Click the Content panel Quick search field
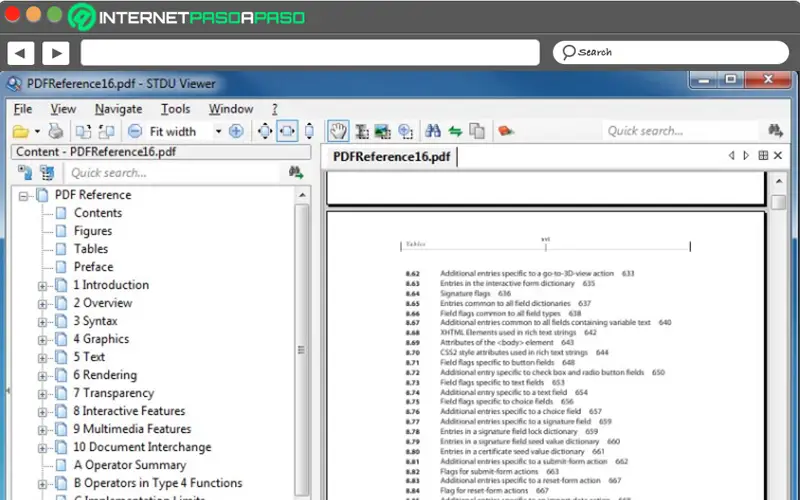Image resolution: width=800 pixels, height=500 pixels. (173, 173)
